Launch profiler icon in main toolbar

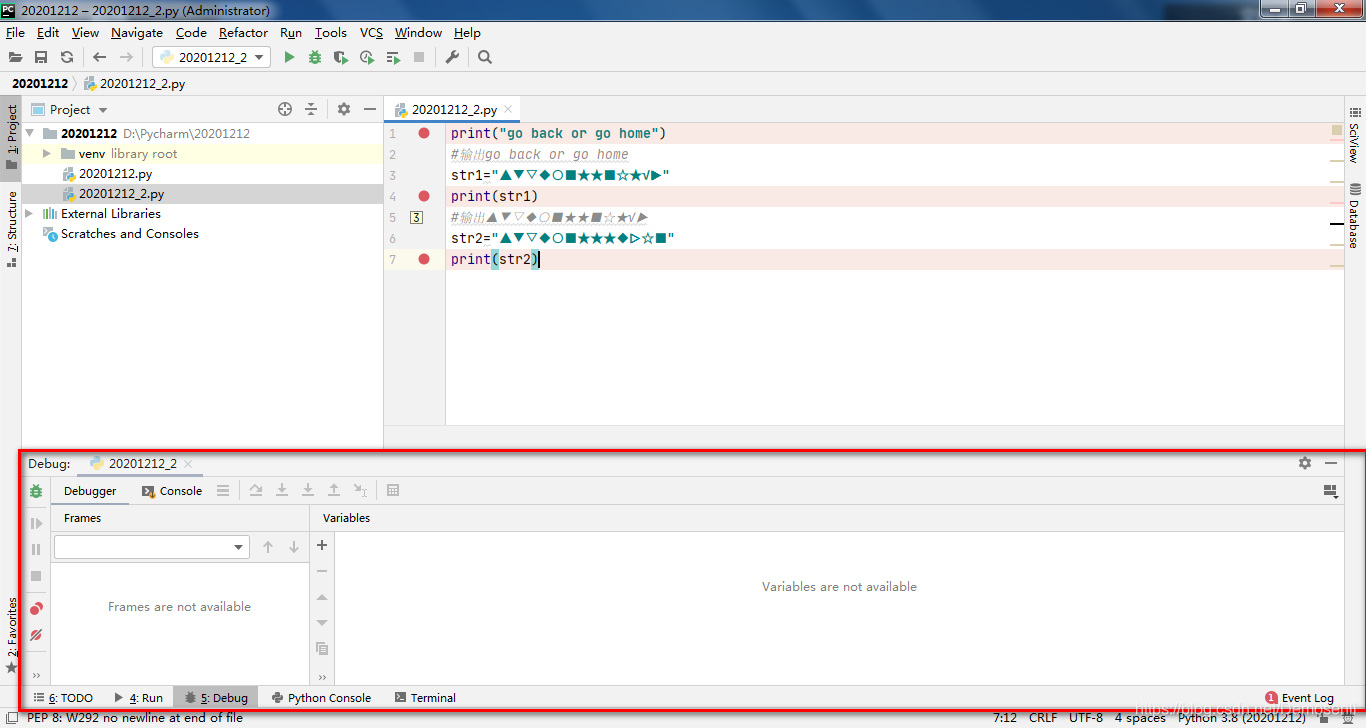367,58
